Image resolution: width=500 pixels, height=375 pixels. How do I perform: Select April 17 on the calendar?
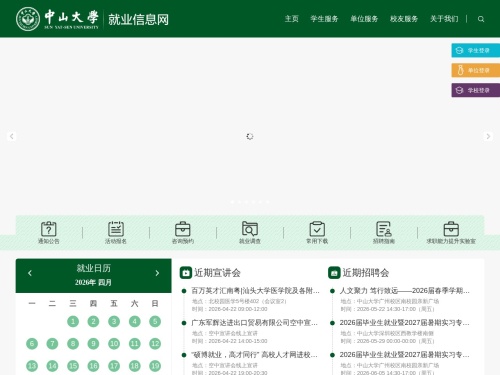(114, 366)
